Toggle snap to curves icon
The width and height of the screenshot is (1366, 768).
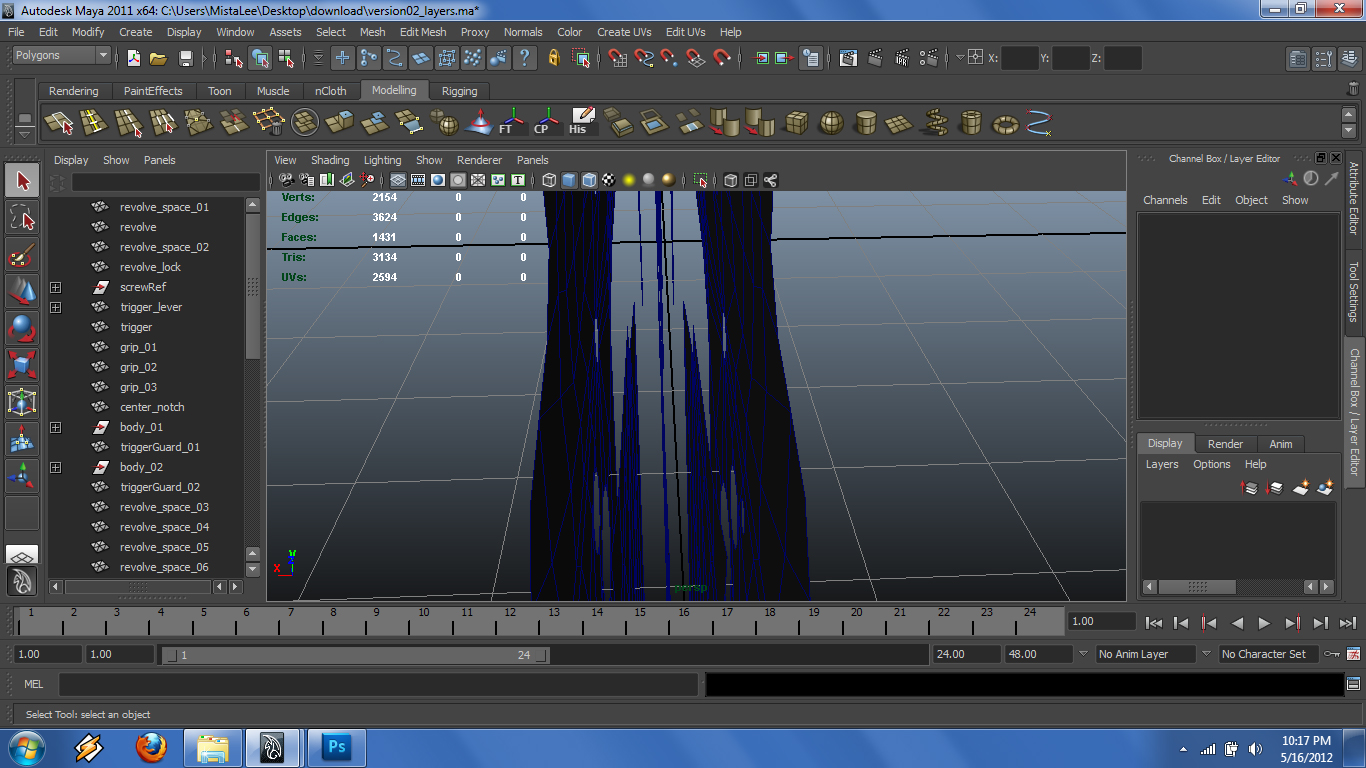click(644, 58)
